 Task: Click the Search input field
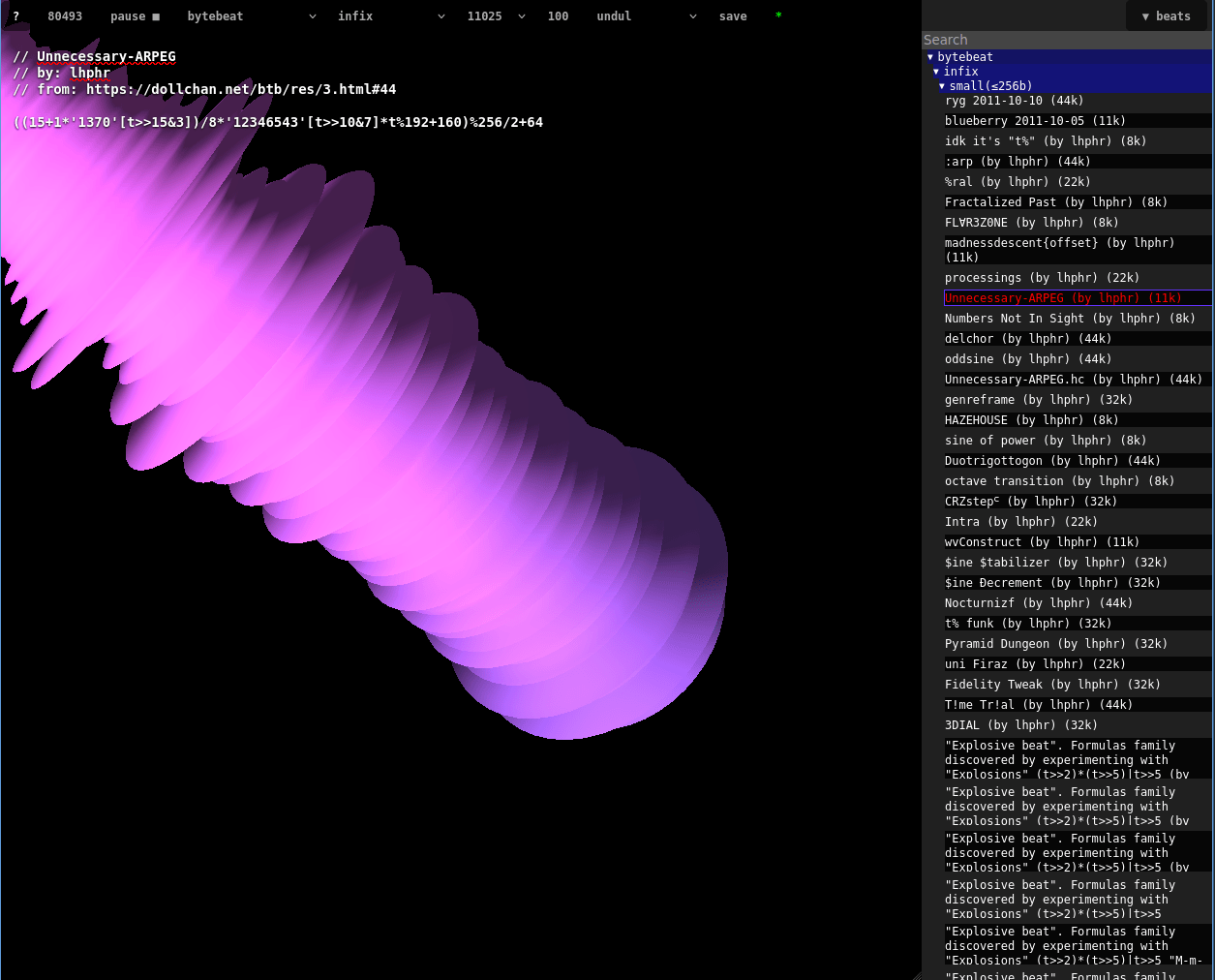1065,40
